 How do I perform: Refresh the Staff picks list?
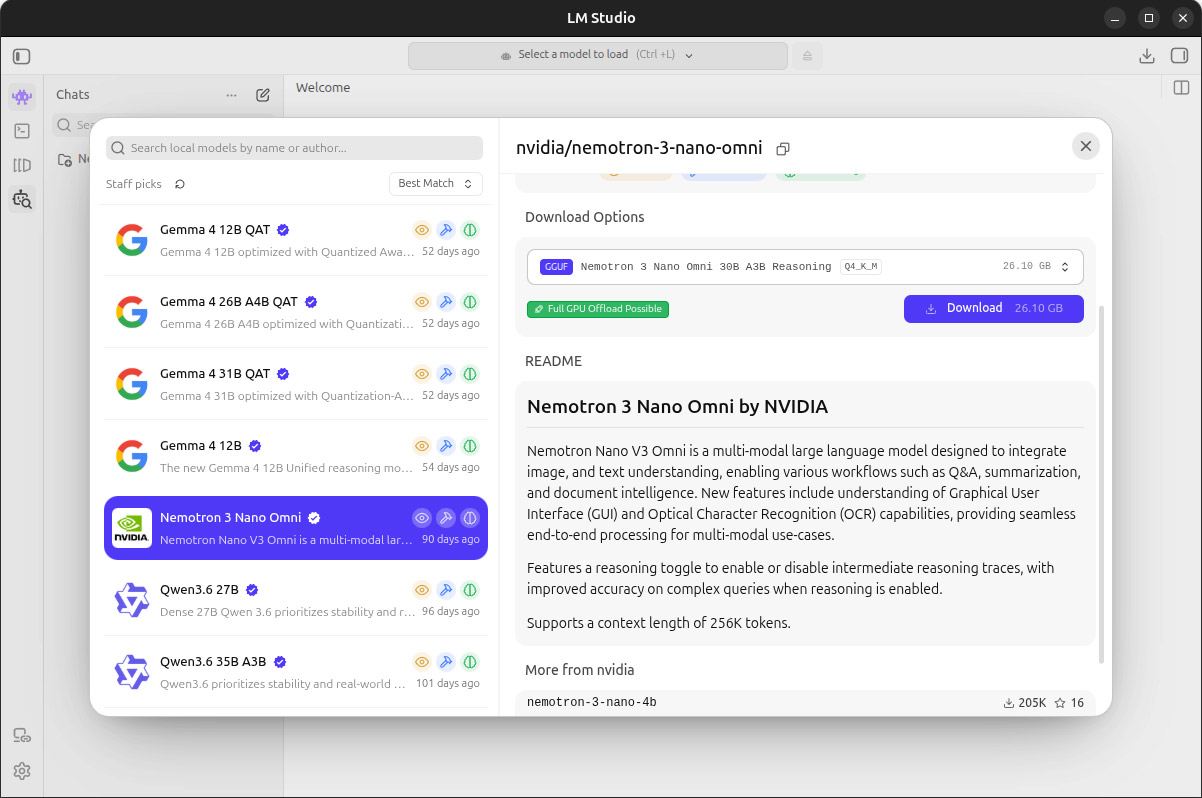point(180,184)
